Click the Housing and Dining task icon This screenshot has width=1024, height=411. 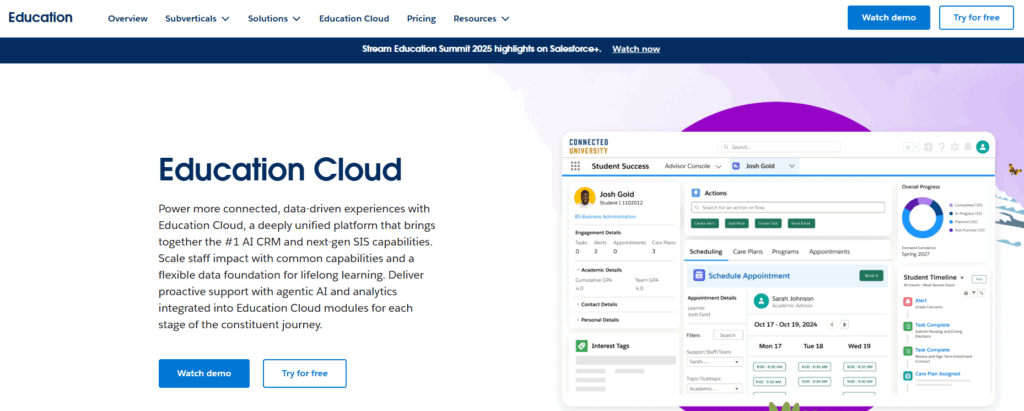coord(908,326)
